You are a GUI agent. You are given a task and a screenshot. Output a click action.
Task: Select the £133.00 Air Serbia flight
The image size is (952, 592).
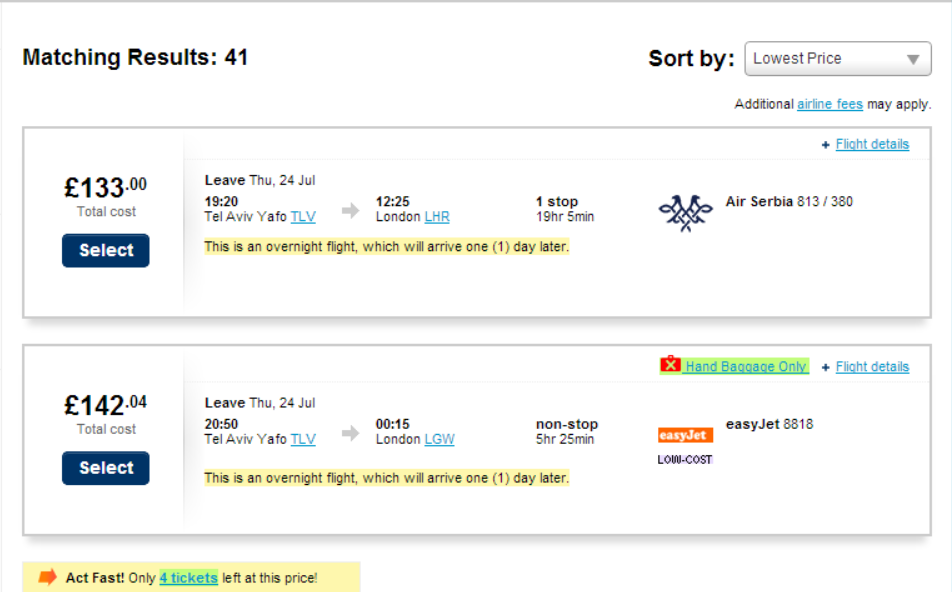click(x=106, y=251)
